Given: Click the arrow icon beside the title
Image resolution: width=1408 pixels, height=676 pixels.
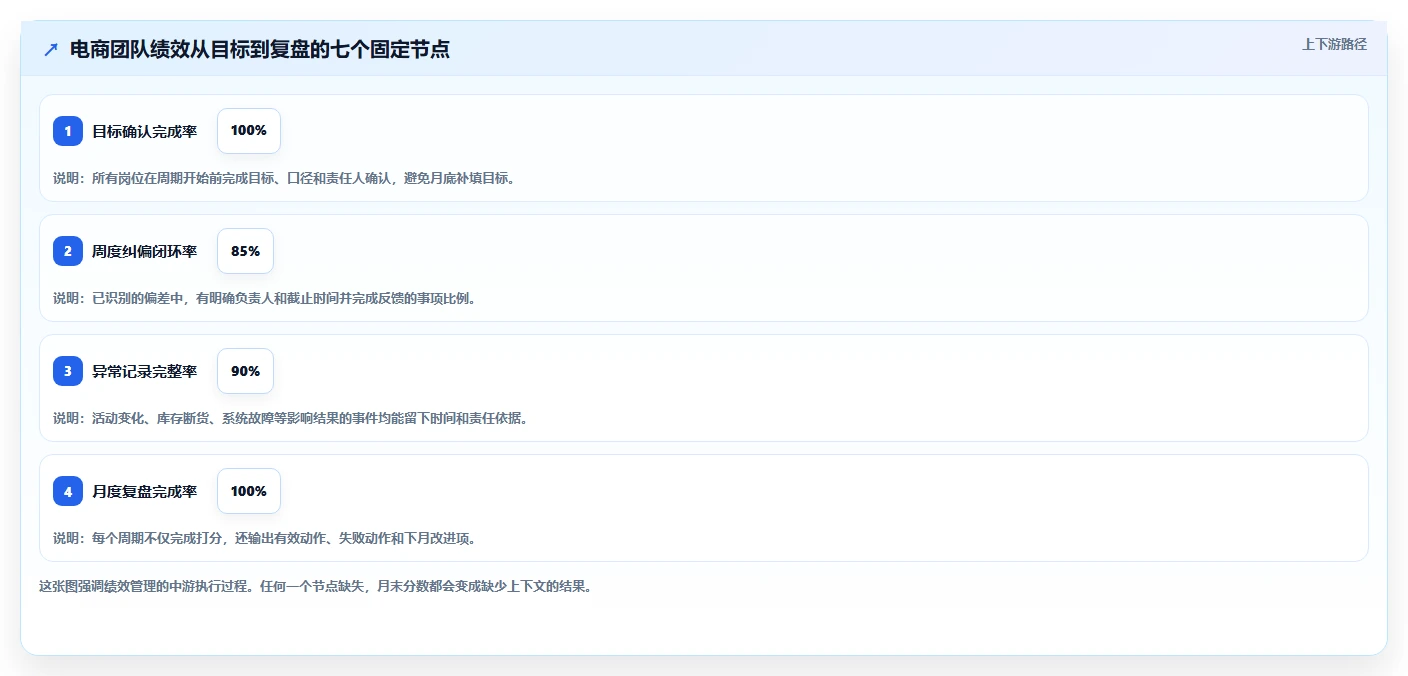Looking at the screenshot, I should (x=51, y=50).
